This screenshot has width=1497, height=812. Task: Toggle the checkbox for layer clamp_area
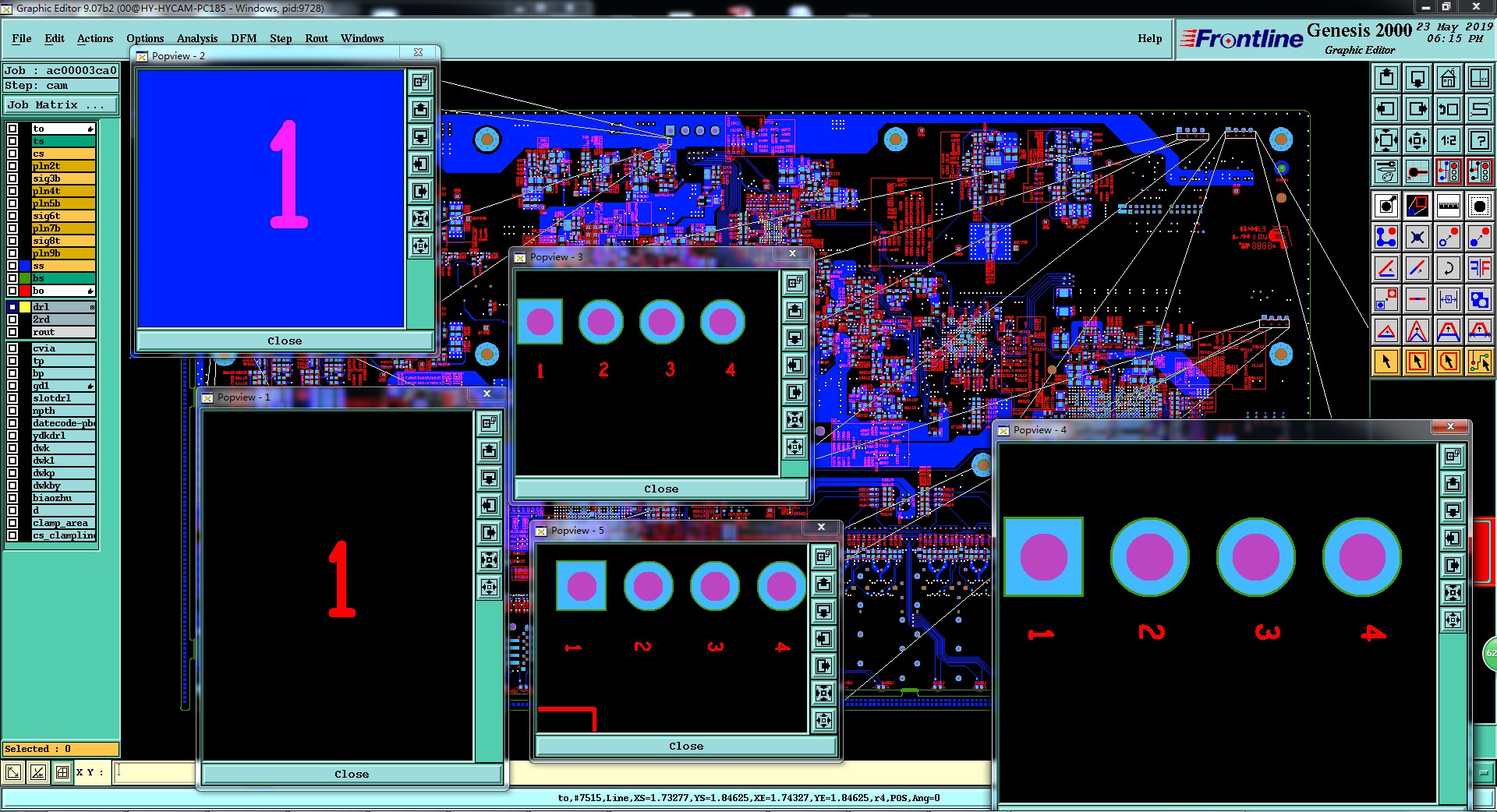[x=12, y=523]
